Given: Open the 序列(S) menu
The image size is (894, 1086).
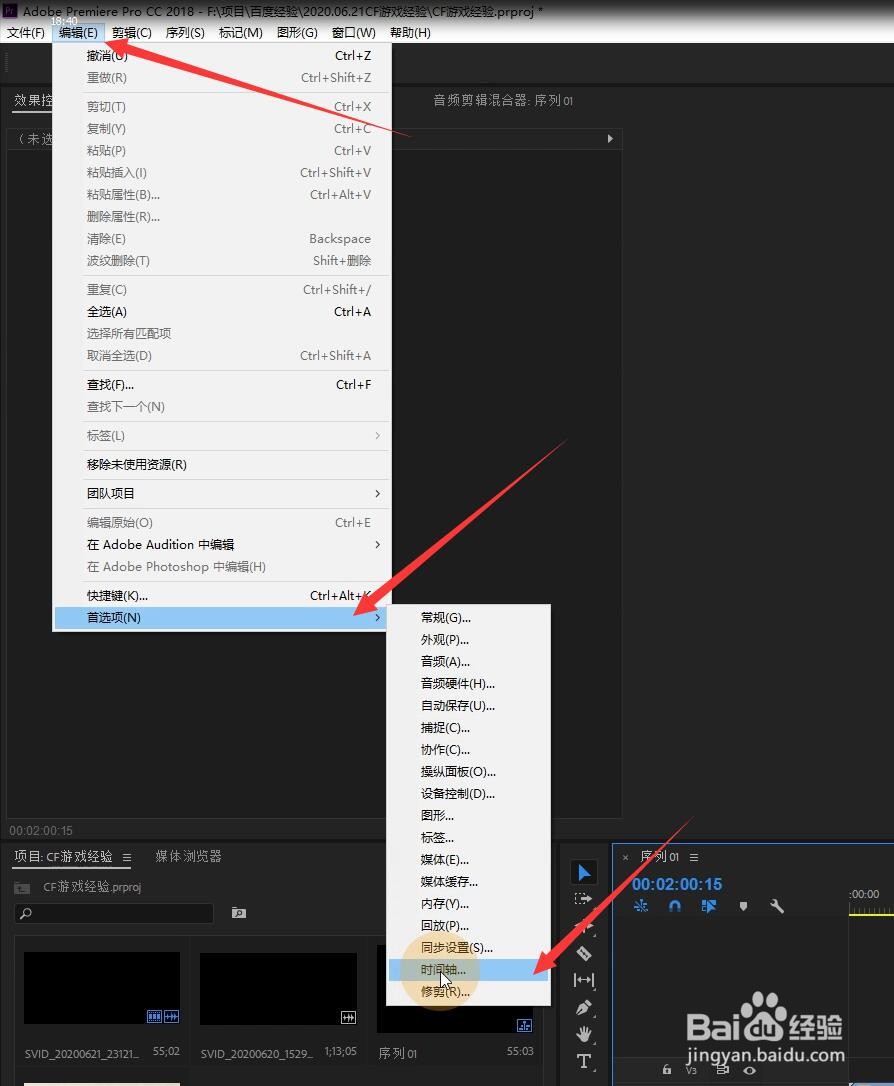Looking at the screenshot, I should pos(185,33).
